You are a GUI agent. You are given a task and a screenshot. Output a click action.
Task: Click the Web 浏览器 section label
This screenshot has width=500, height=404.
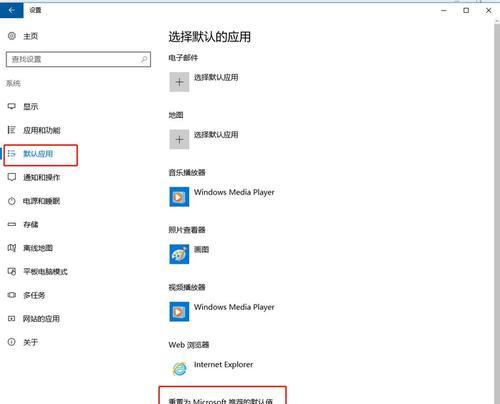click(189, 345)
